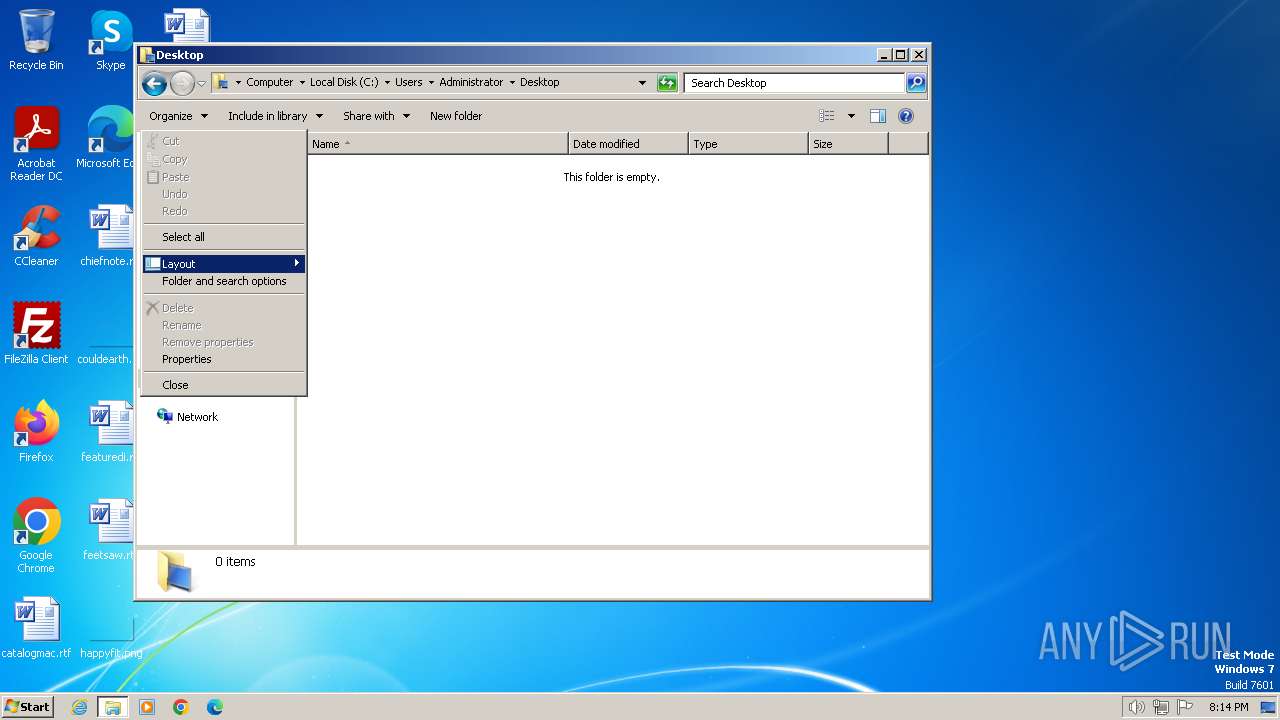
Task: Select the CCleaner desktop shortcut
Action: pyautogui.click(x=36, y=236)
